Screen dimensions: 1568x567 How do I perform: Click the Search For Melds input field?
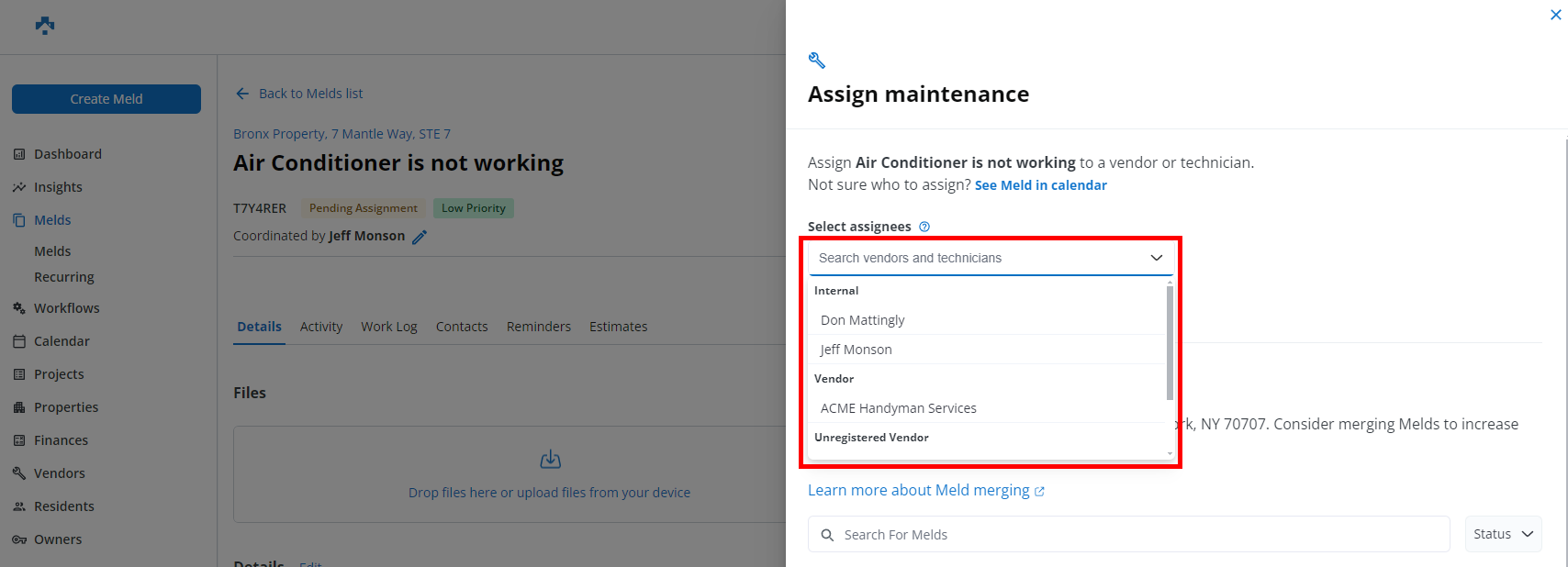[x=1138, y=534]
